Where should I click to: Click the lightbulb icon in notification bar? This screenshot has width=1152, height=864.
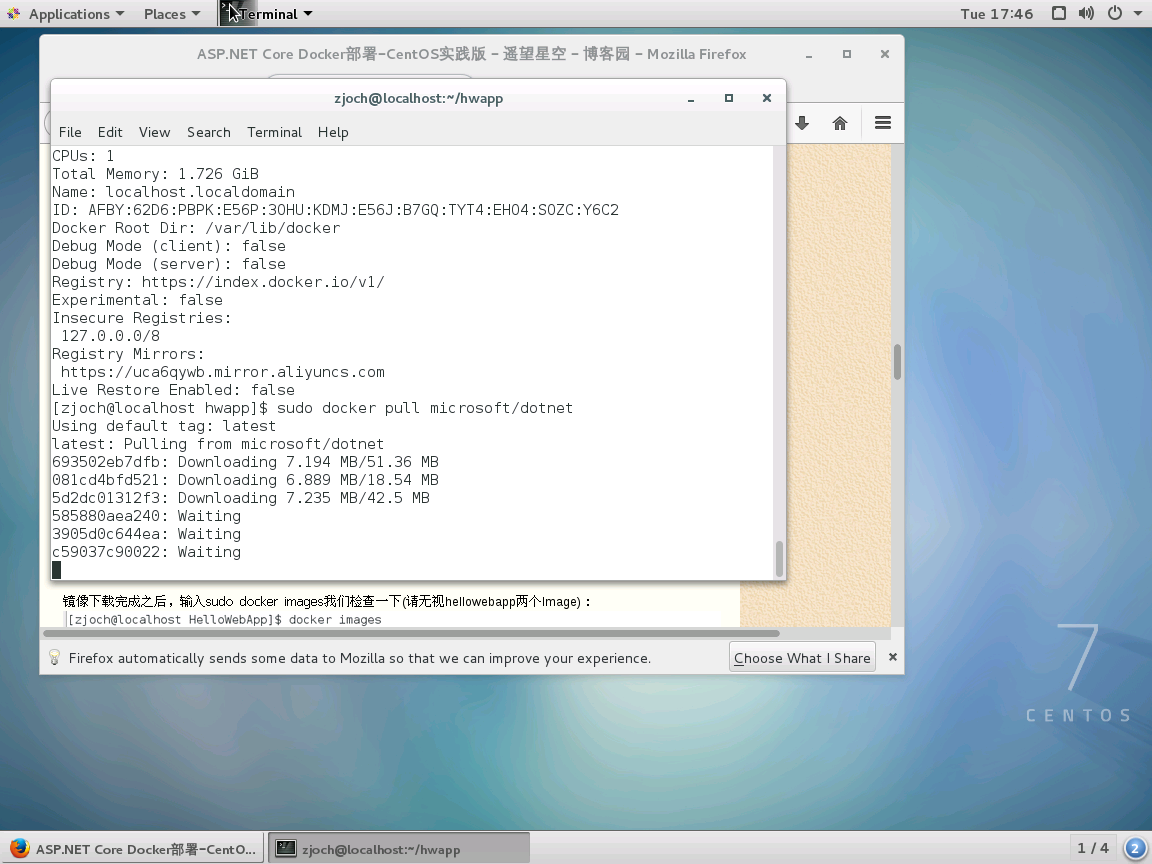pyautogui.click(x=54, y=658)
